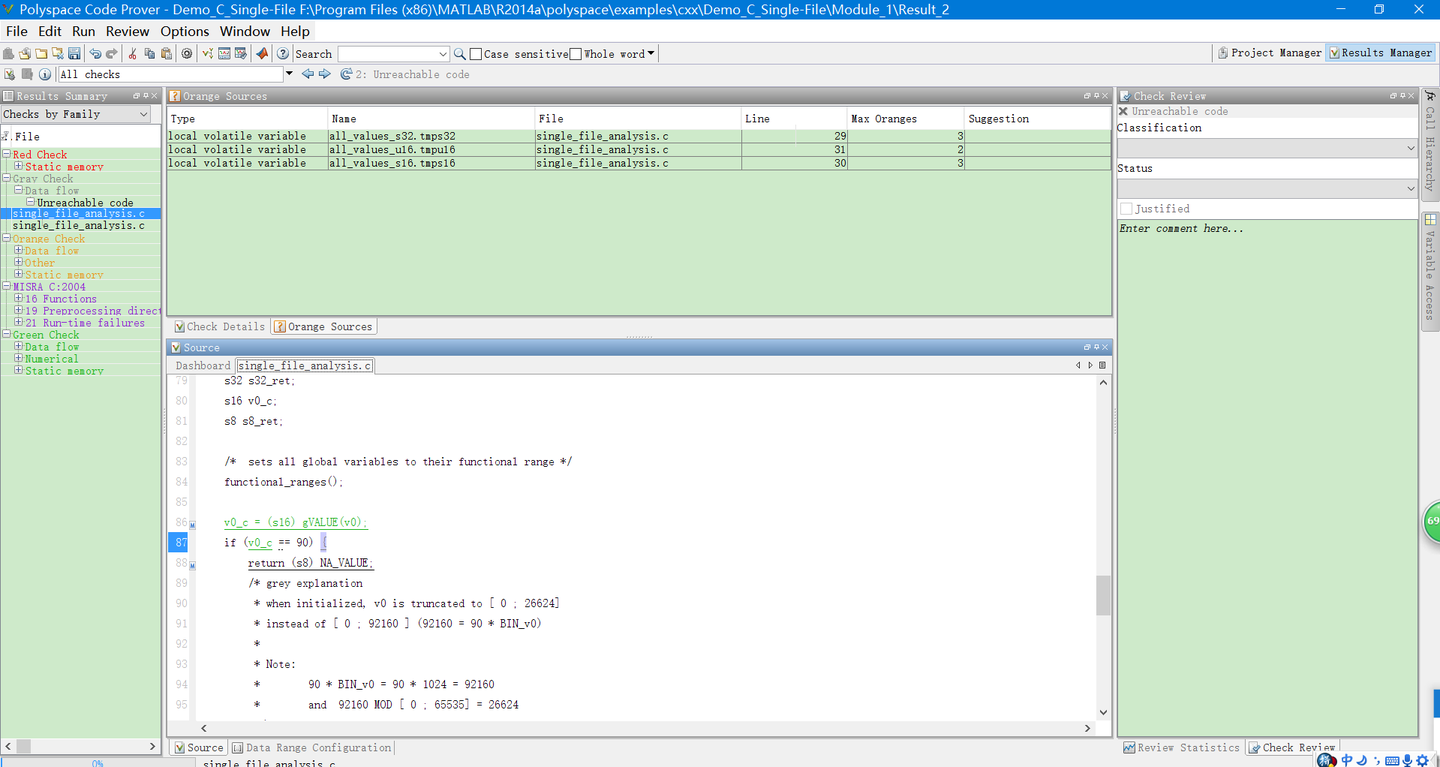This screenshot has width=1440, height=767.
Task: Click the Paste clipboard toolbar icon
Action: point(166,54)
